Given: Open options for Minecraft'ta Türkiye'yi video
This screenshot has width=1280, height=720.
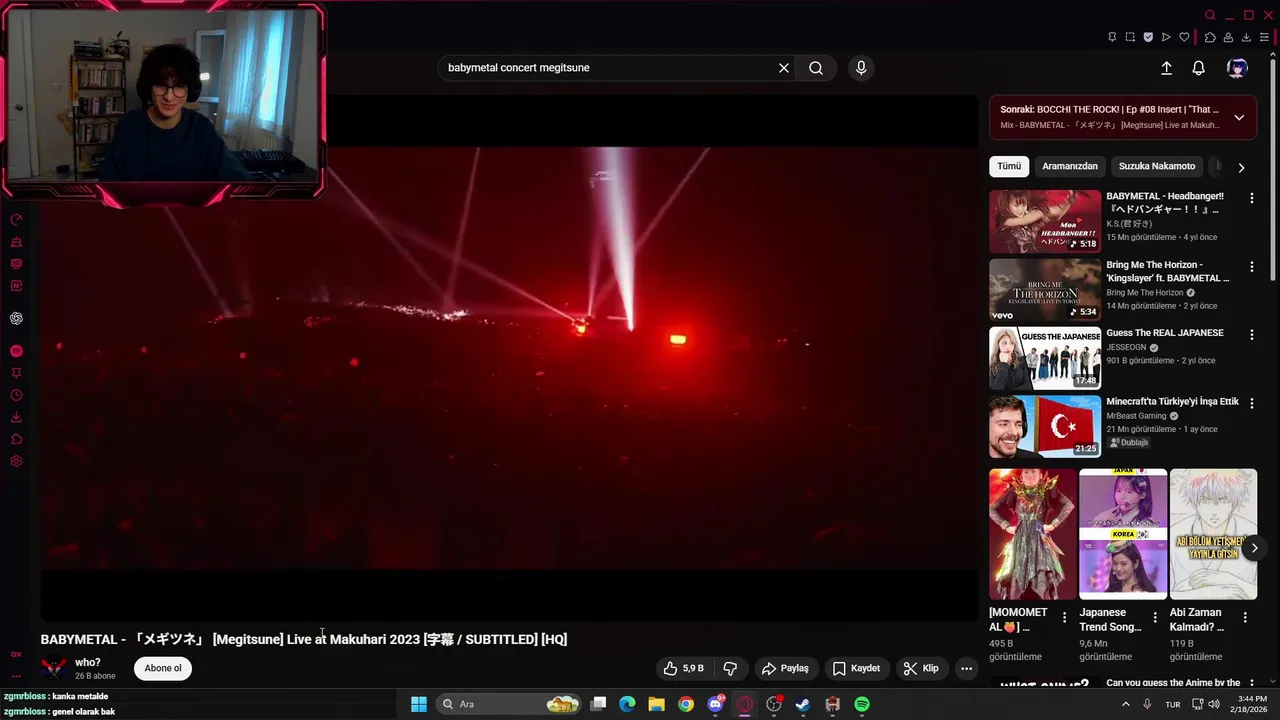Looking at the screenshot, I should click(1251, 403).
